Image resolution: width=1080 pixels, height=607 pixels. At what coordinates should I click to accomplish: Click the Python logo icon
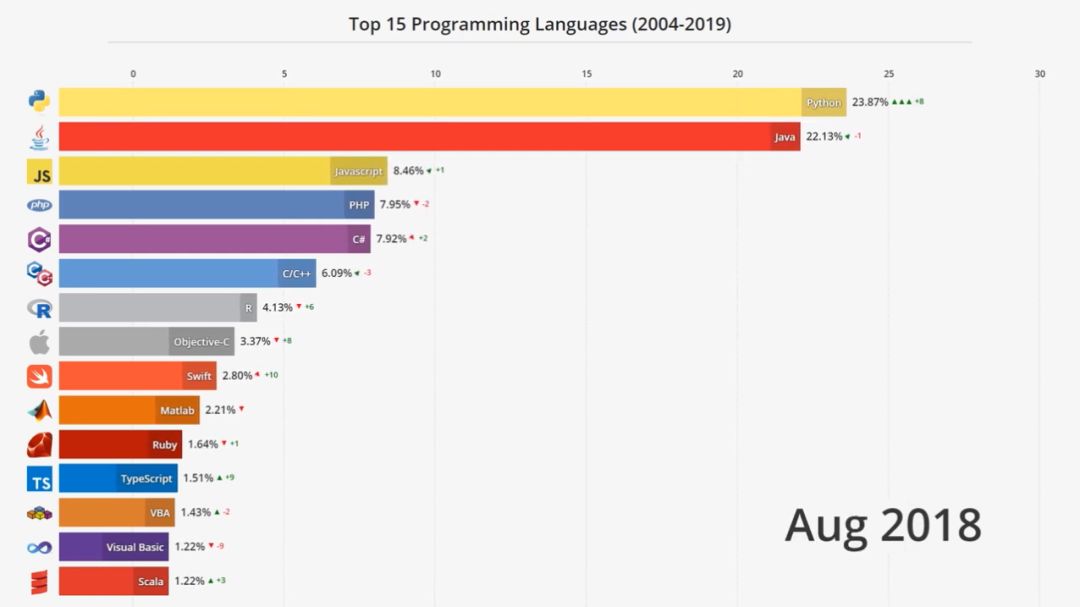38,101
